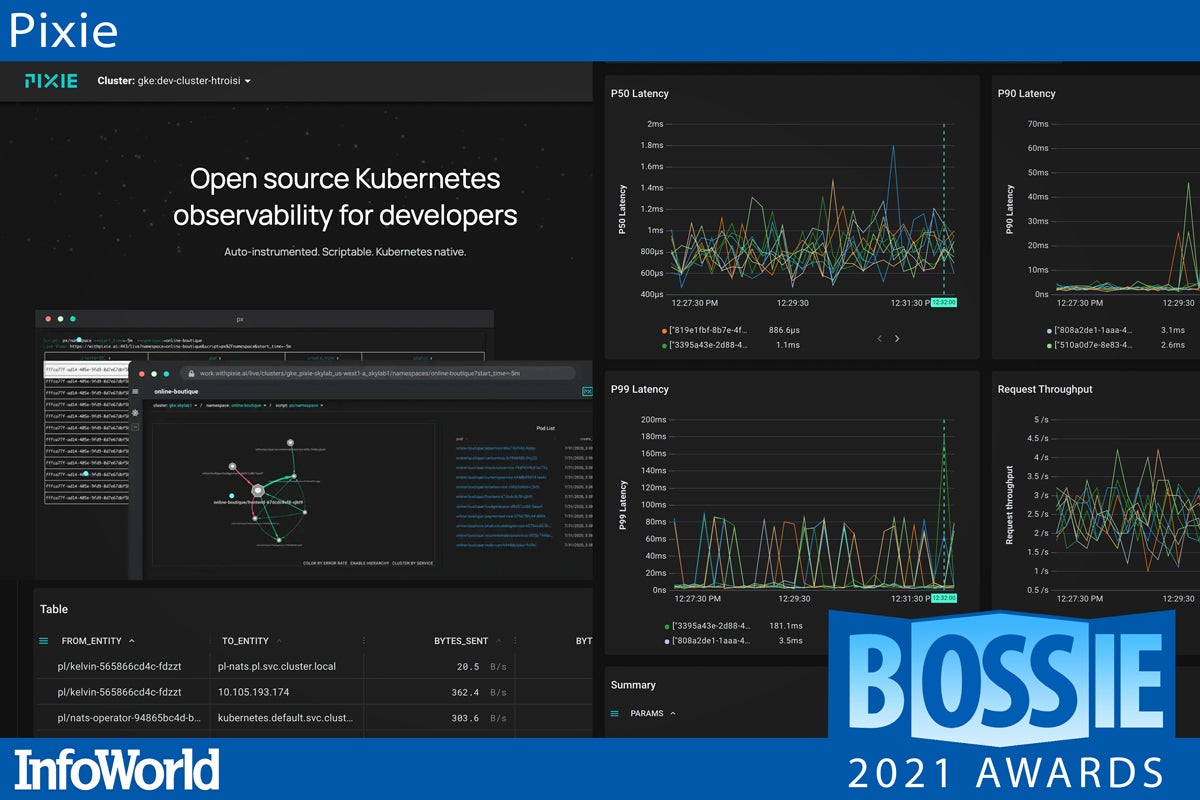The width and height of the screenshot is (1200, 800).
Task: Click the 20.5 B/s bytes sent value
Action: [x=481, y=666]
